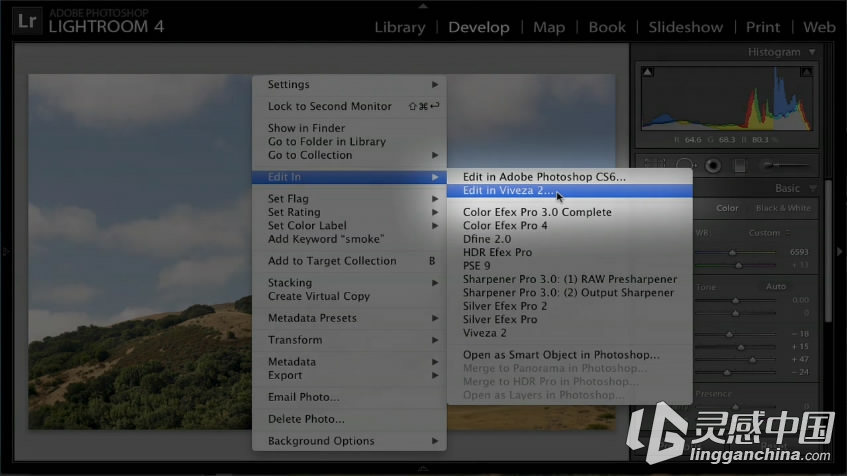Expand the Stacking submenu
847x476 pixels.
tap(349, 283)
